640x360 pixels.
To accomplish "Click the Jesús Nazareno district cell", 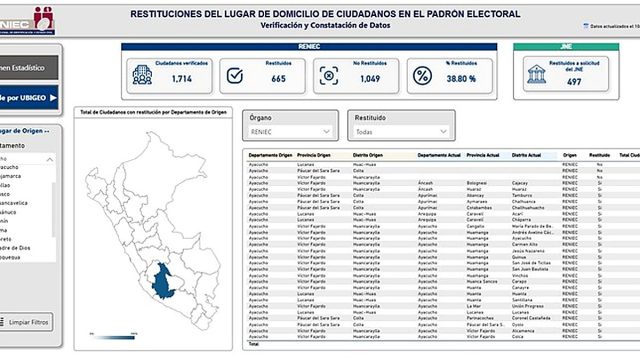I will click(x=528, y=251).
